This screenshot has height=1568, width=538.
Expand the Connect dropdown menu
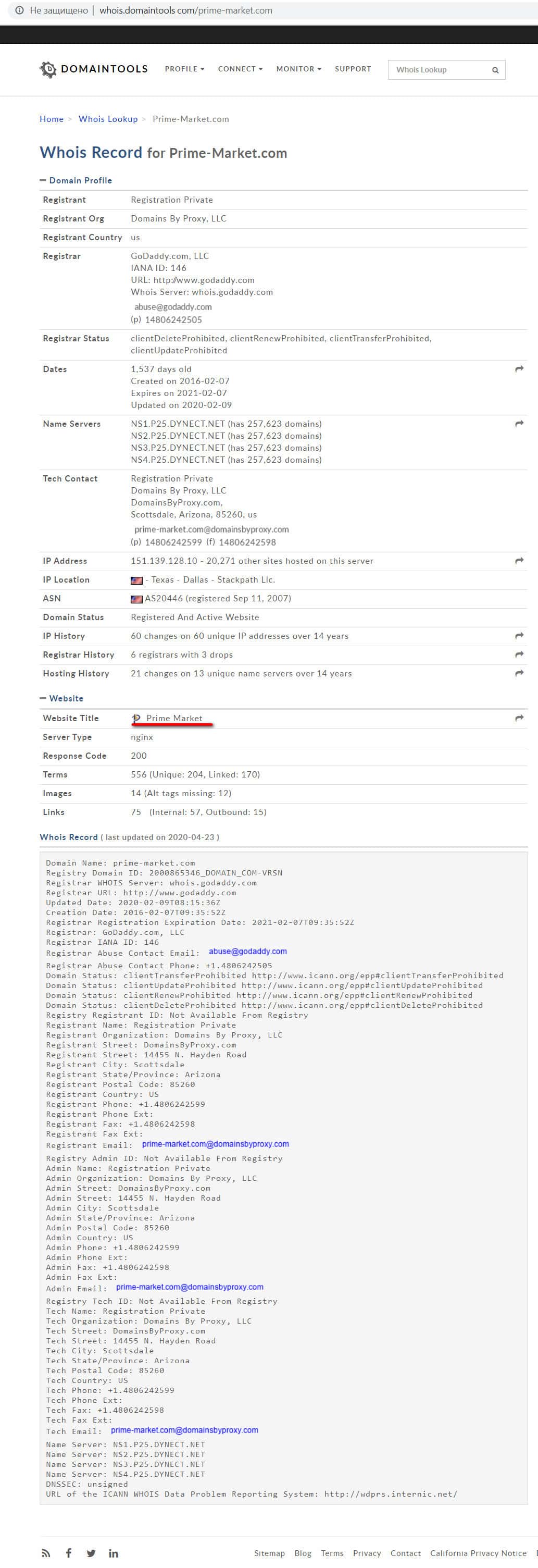(240, 69)
